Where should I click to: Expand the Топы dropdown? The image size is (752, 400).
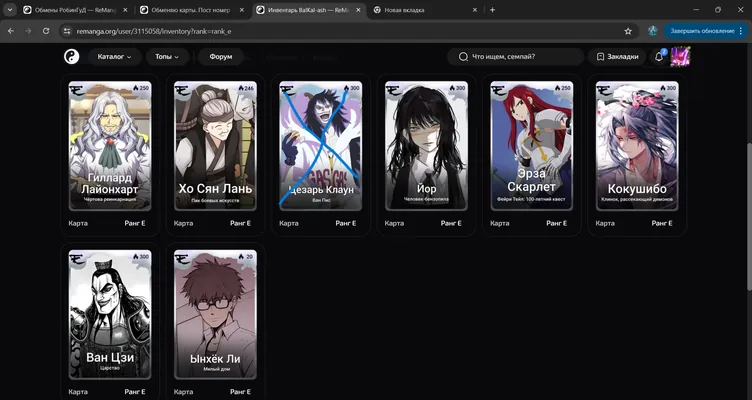pyautogui.click(x=166, y=57)
